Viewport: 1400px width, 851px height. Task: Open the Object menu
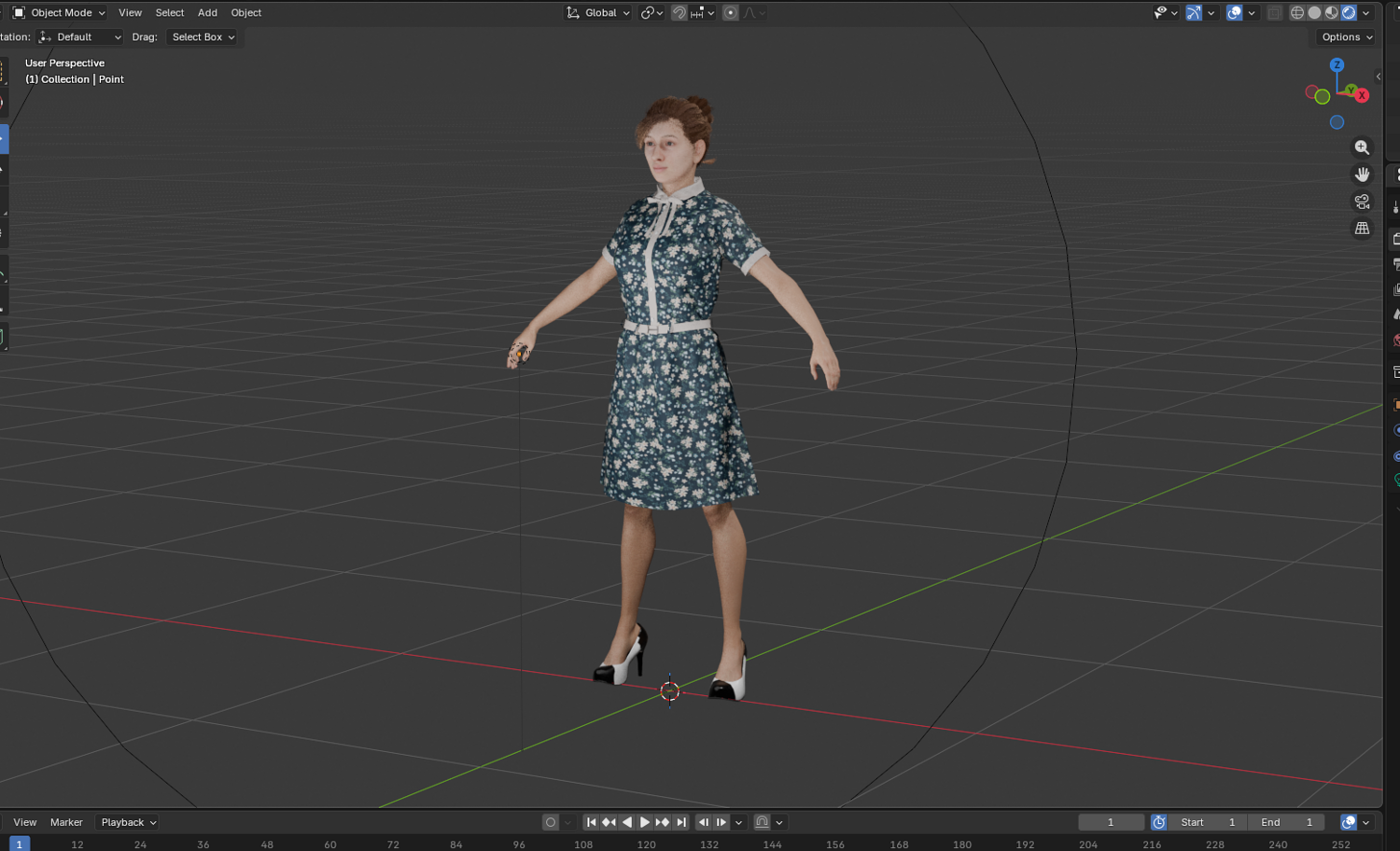246,13
